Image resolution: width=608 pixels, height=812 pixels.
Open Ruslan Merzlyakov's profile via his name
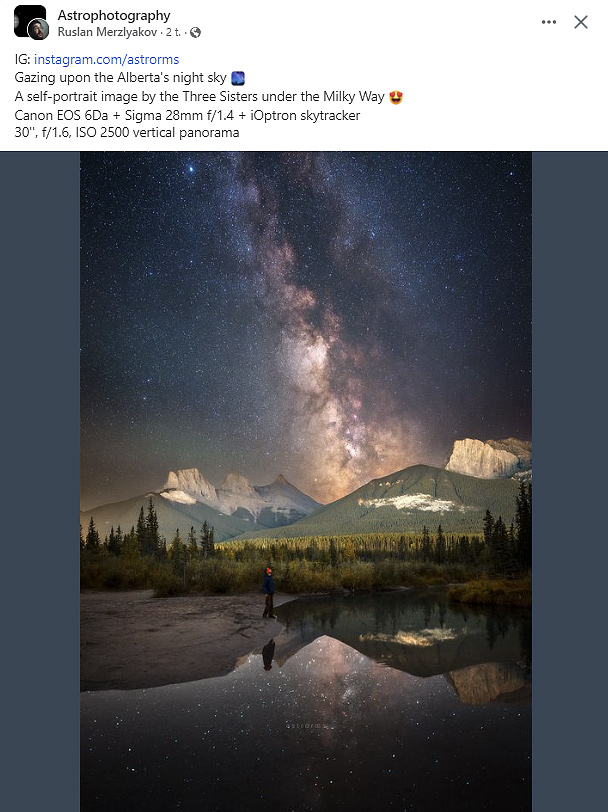coord(107,32)
